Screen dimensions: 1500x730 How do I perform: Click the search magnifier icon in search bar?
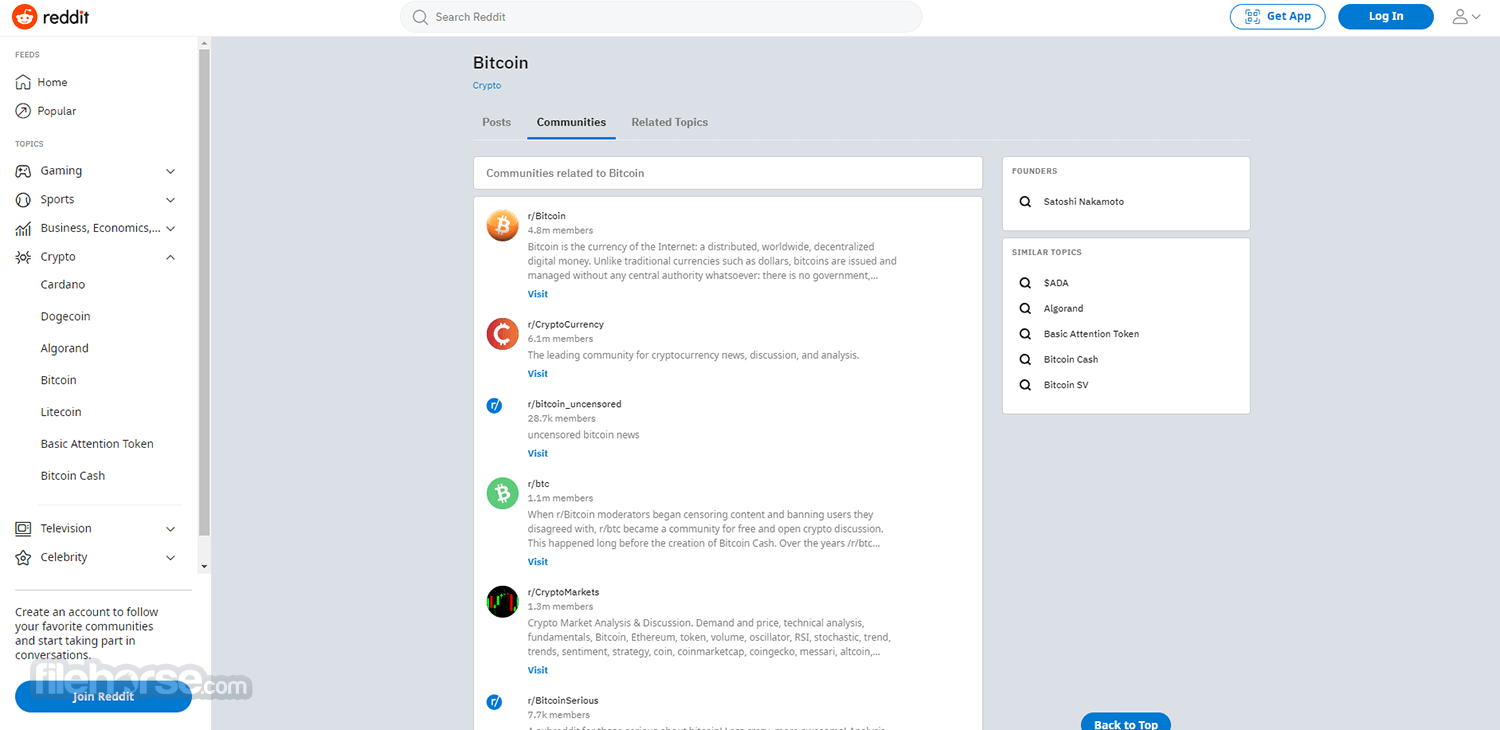(x=420, y=17)
